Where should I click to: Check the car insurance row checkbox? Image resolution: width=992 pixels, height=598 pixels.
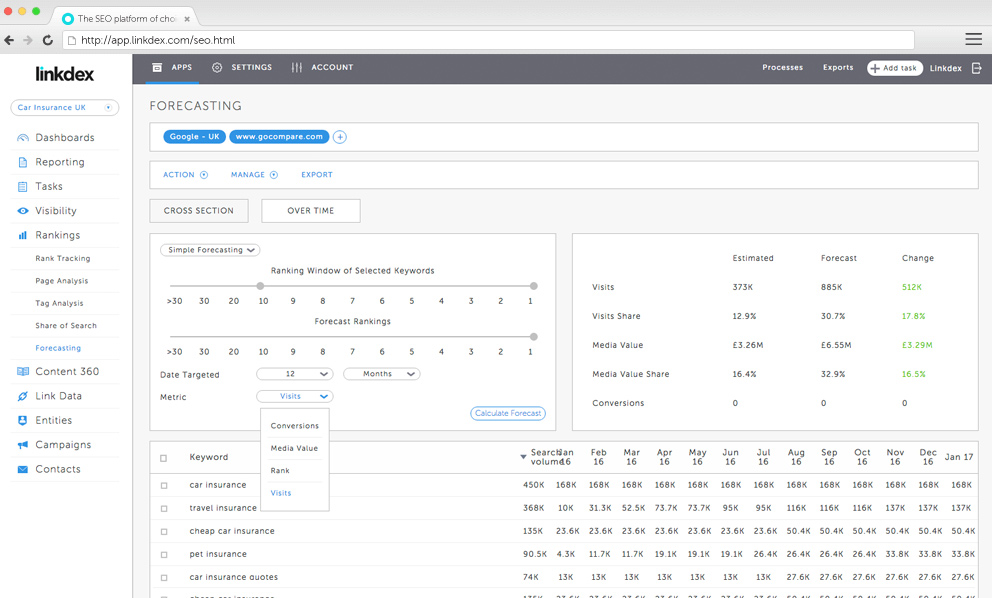click(x=164, y=485)
